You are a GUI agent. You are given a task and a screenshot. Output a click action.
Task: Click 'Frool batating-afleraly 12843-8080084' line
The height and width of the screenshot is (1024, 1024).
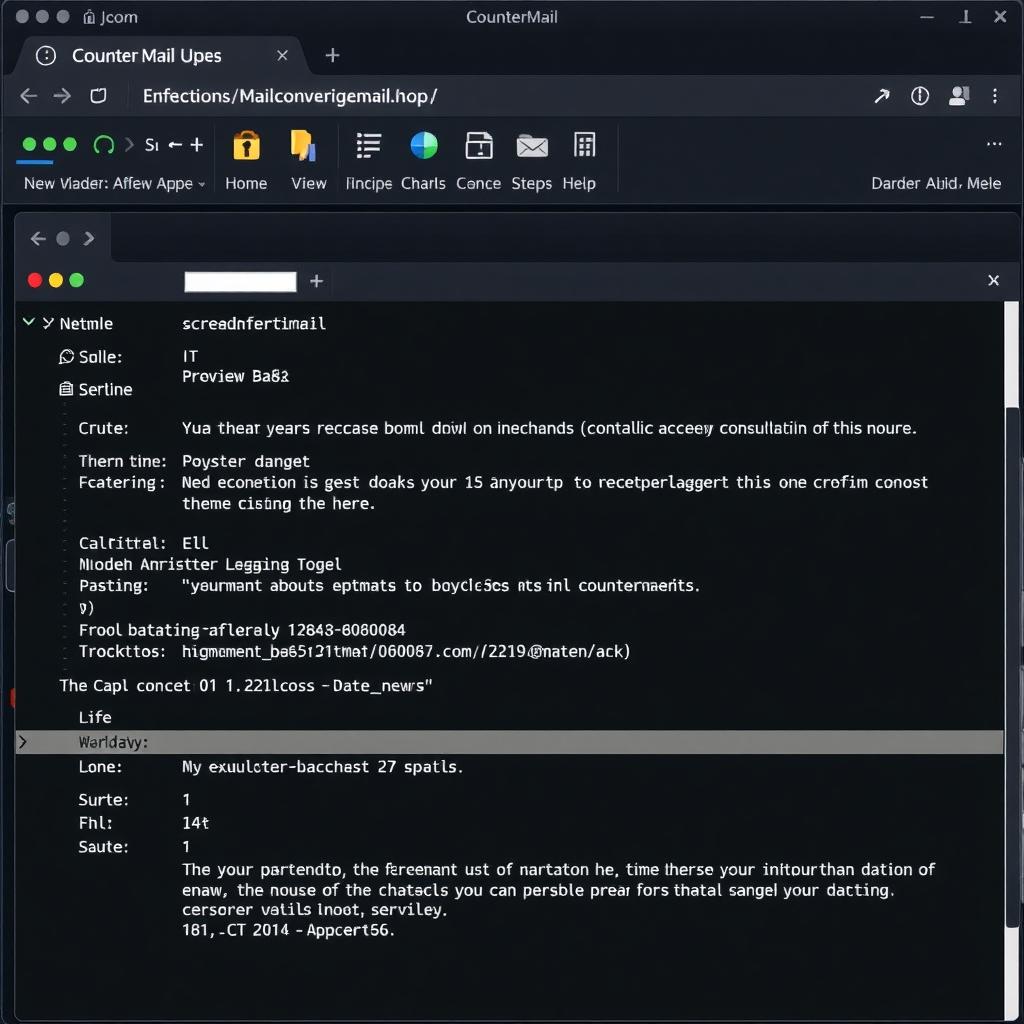tap(242, 630)
